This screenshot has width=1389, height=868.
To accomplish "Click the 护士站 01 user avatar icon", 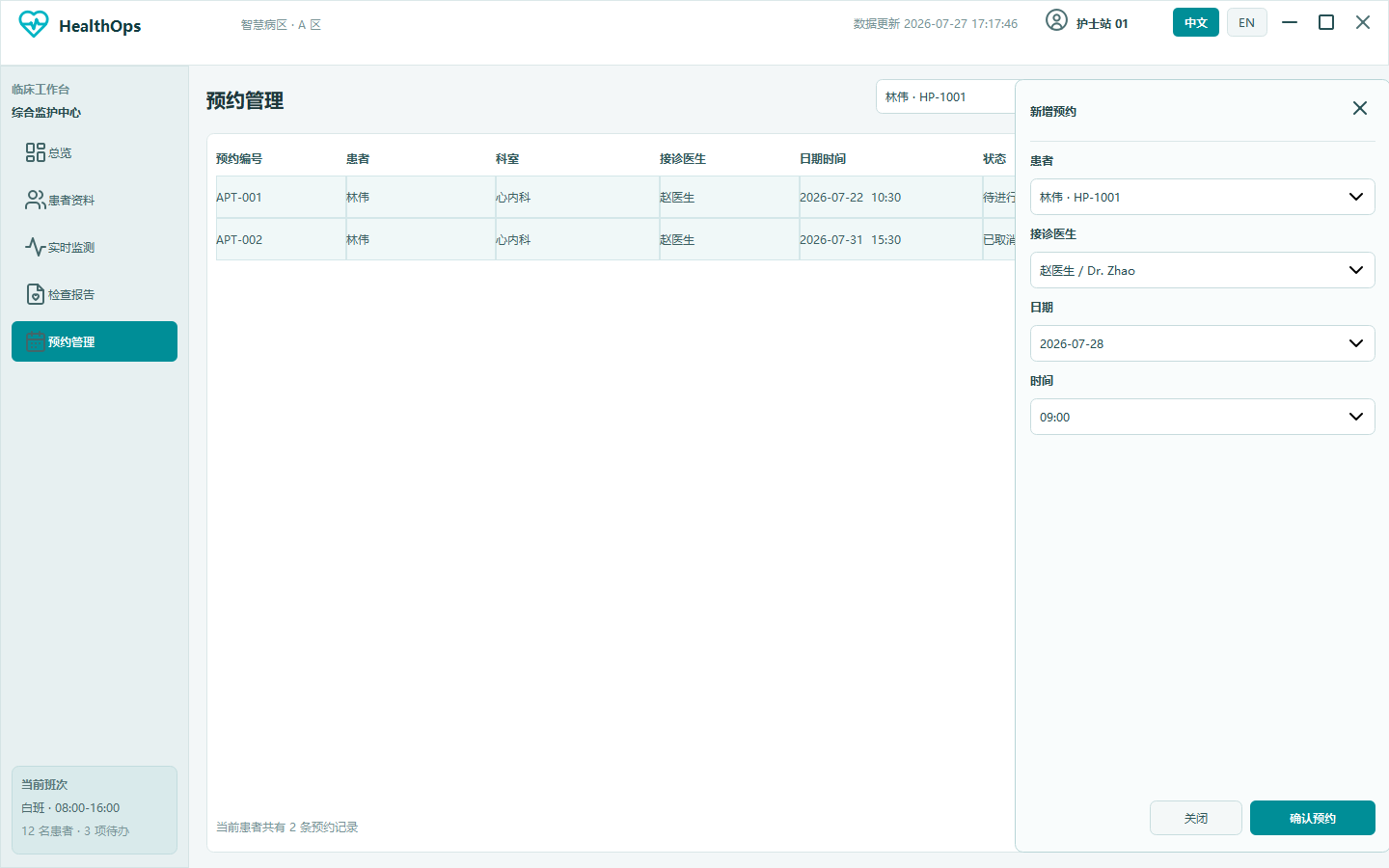I will [1057, 20].
